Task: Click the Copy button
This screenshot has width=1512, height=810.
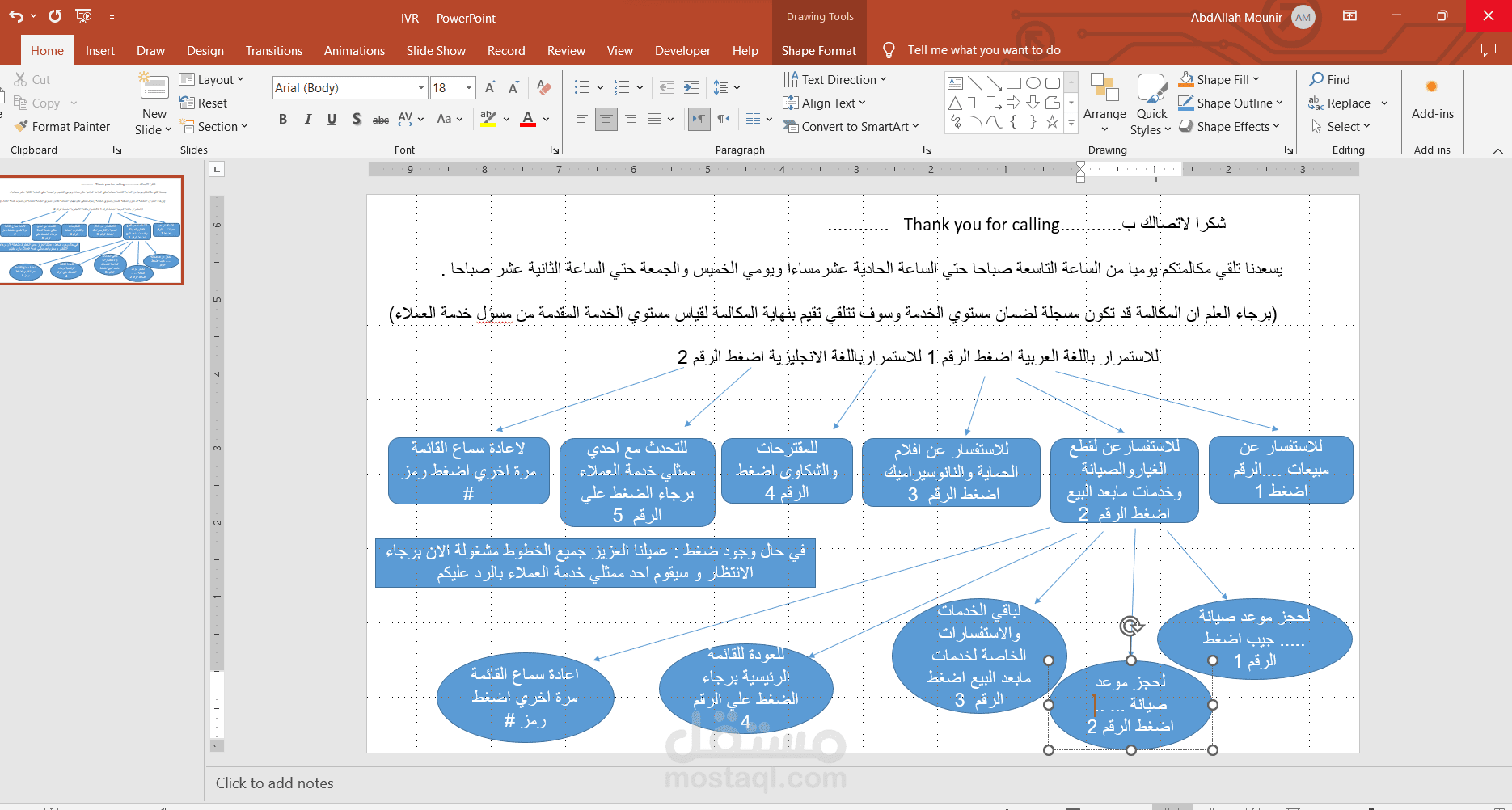Action: click(37, 103)
